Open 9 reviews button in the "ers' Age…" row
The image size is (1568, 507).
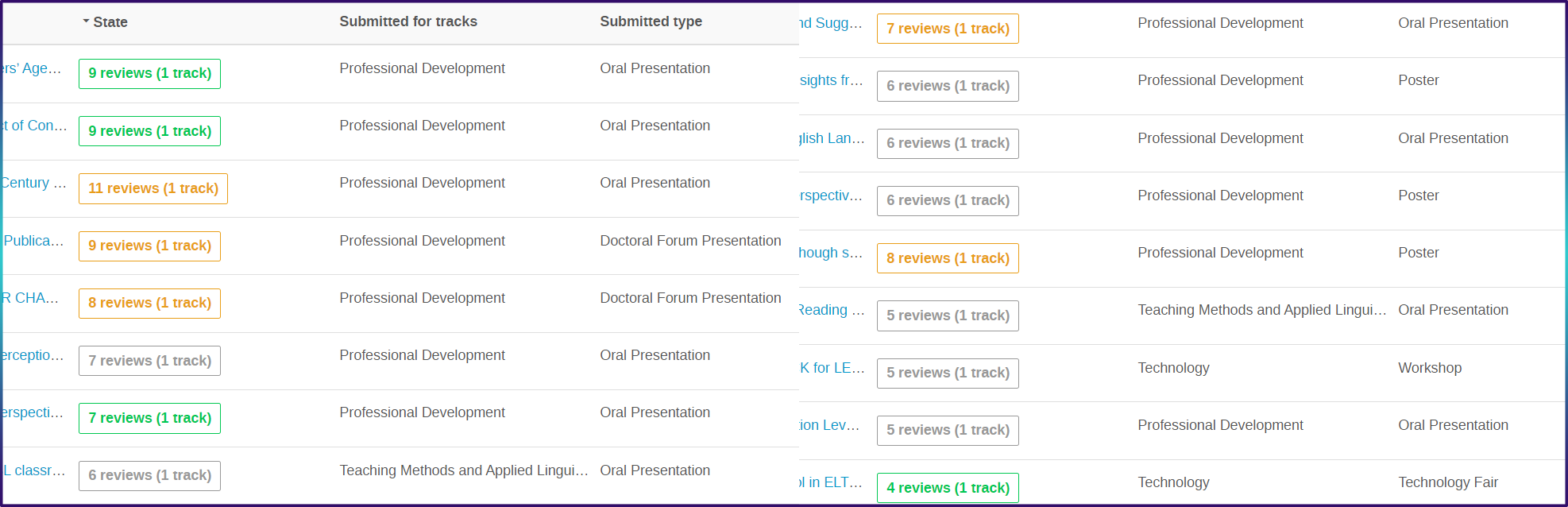pos(149,73)
